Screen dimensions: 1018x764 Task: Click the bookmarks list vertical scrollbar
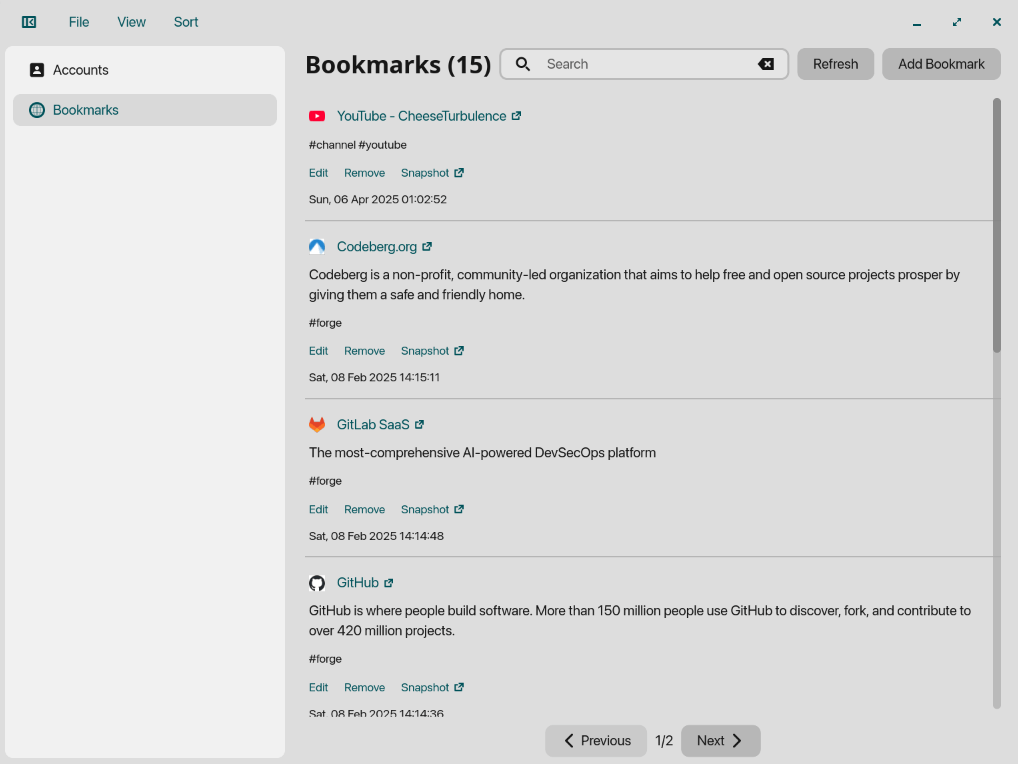point(997,225)
